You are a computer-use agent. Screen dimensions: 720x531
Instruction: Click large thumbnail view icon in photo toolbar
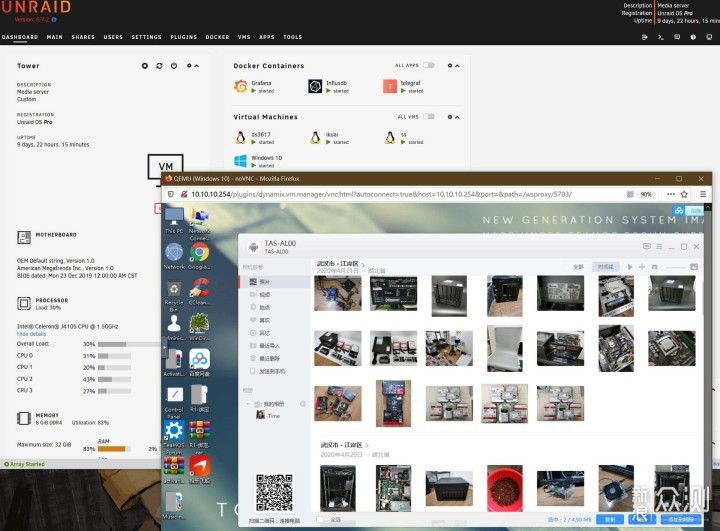point(694,267)
